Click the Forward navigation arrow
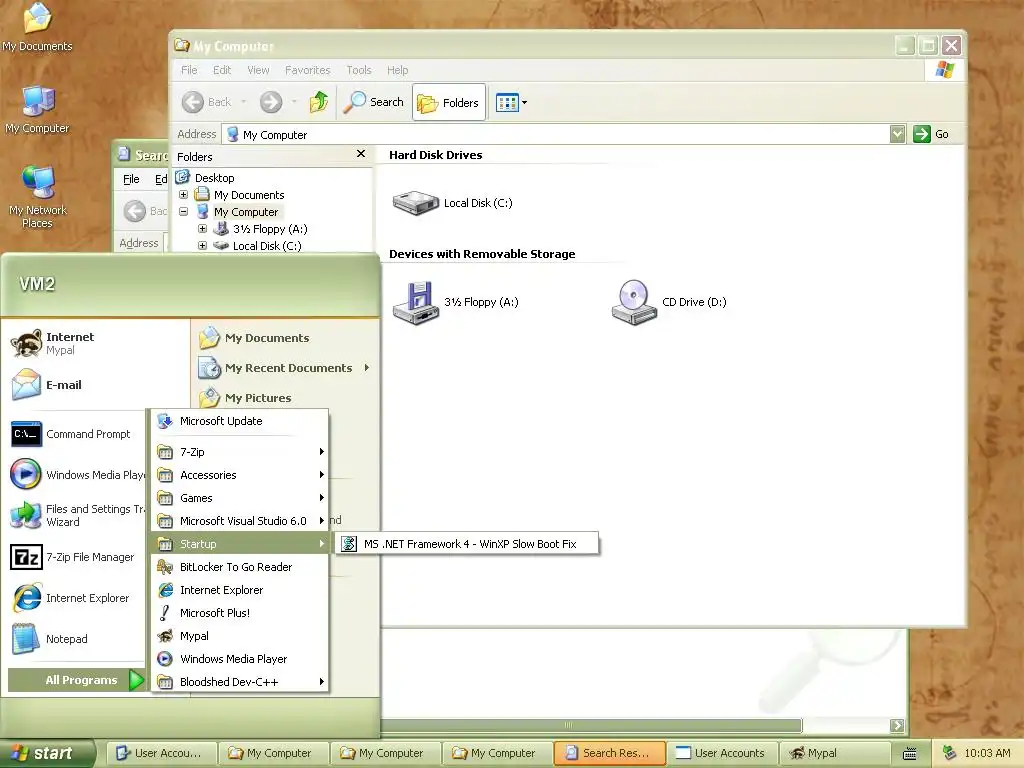The image size is (1024, 768). click(271, 102)
